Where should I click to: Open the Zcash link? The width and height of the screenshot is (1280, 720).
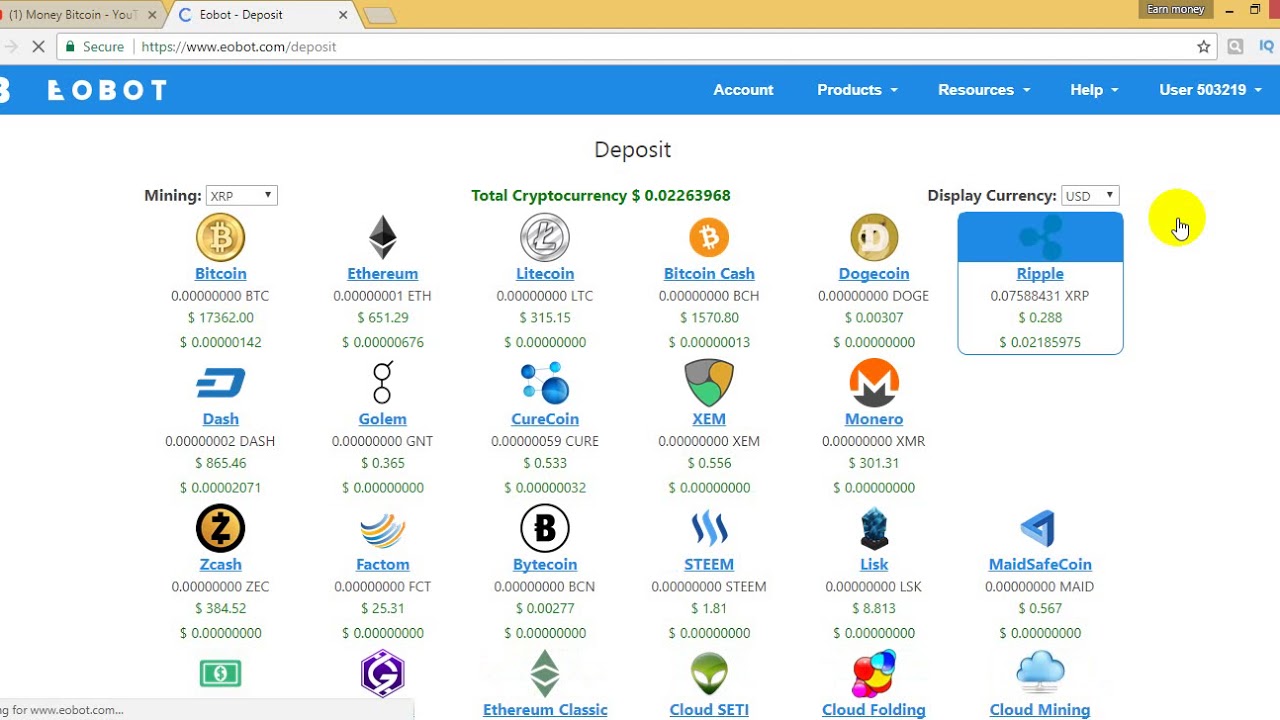click(x=220, y=565)
